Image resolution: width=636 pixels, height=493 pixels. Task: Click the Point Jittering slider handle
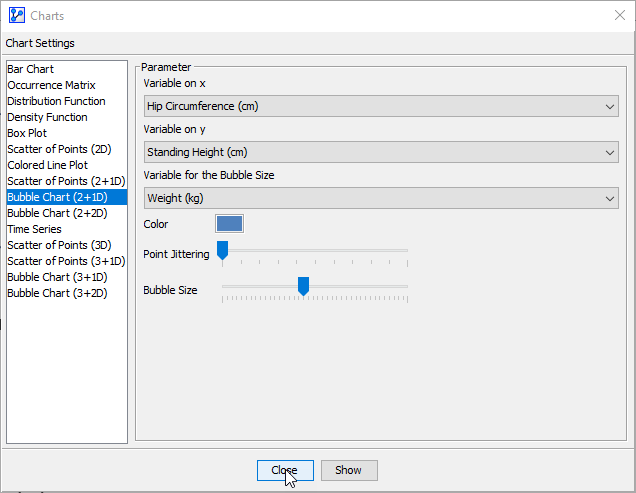(x=223, y=250)
